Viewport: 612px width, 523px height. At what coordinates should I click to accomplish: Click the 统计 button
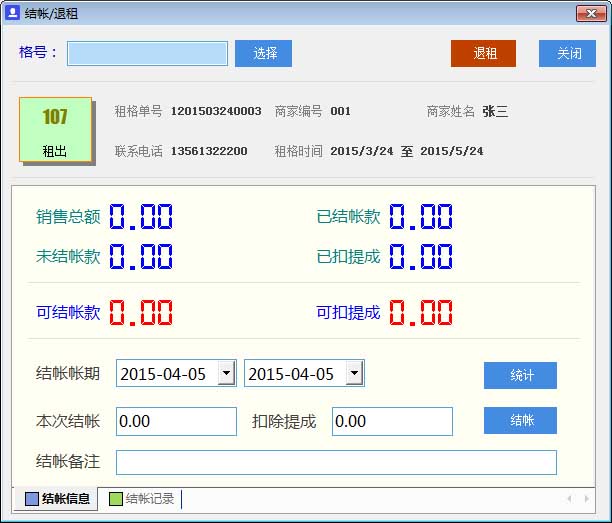[x=520, y=375]
